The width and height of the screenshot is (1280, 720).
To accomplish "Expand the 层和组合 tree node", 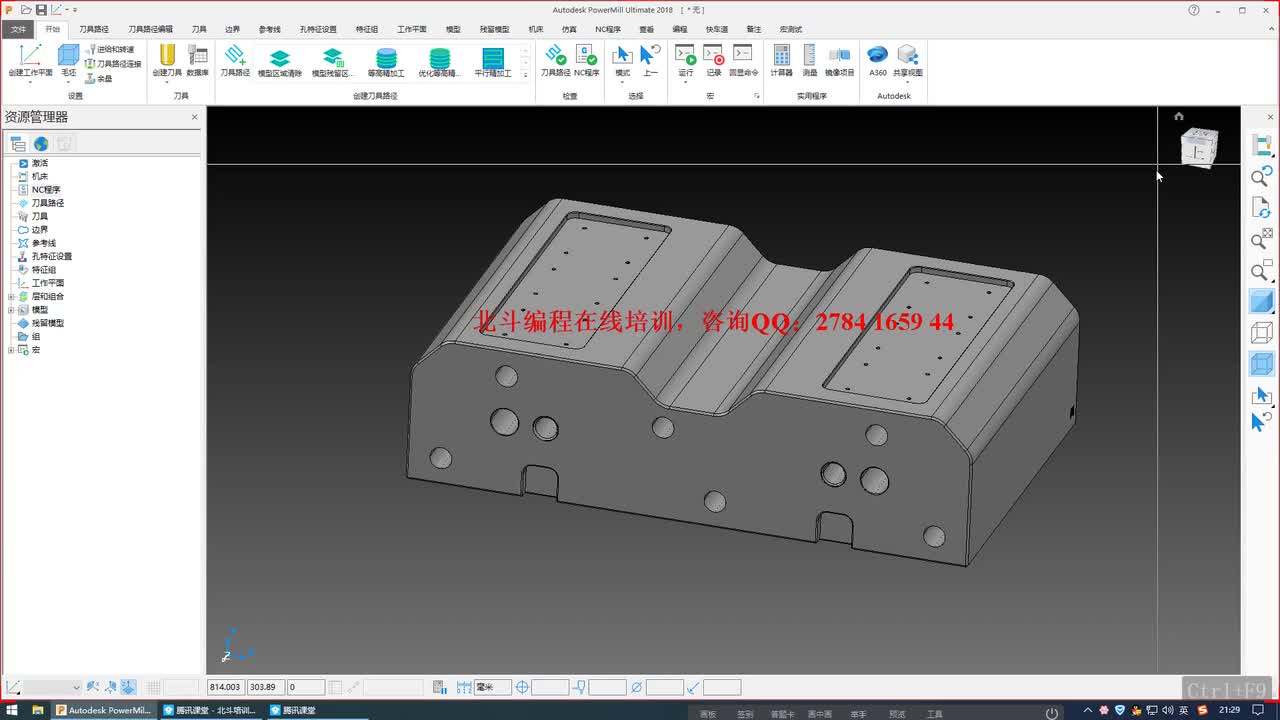I will click(x=11, y=297).
